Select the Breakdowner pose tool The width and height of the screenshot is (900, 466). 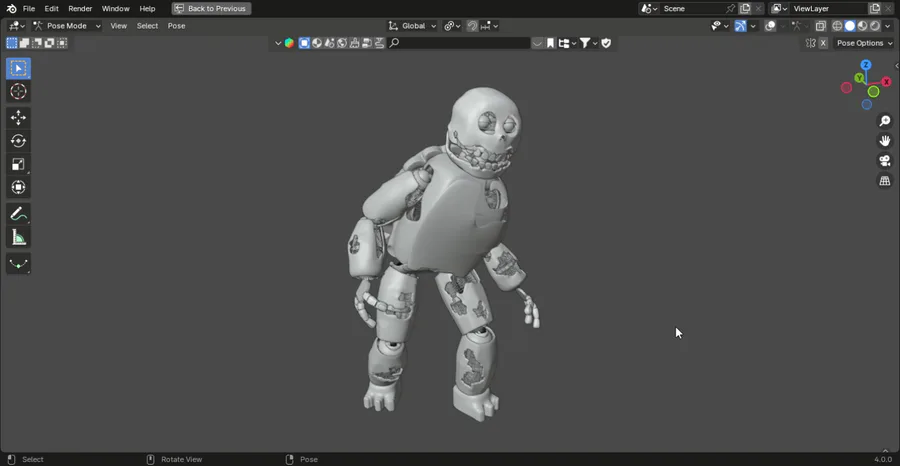[x=18, y=264]
